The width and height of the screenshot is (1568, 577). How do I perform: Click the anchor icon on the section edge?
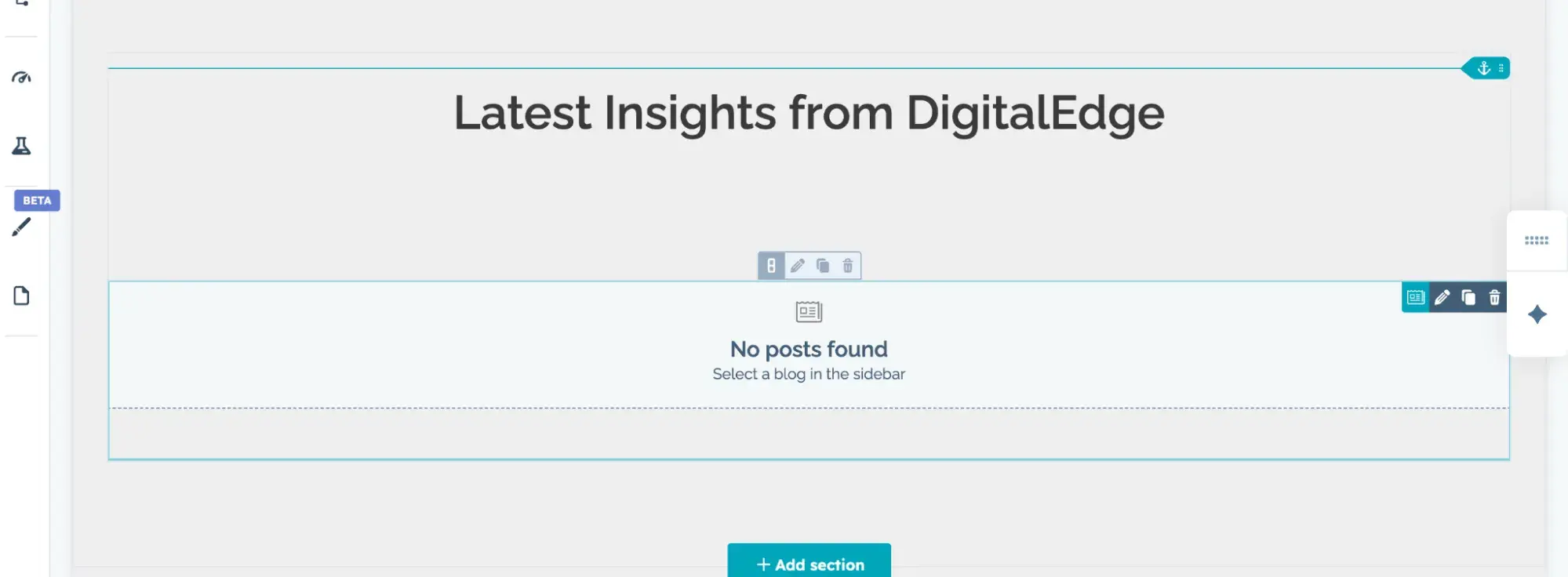click(x=1483, y=68)
